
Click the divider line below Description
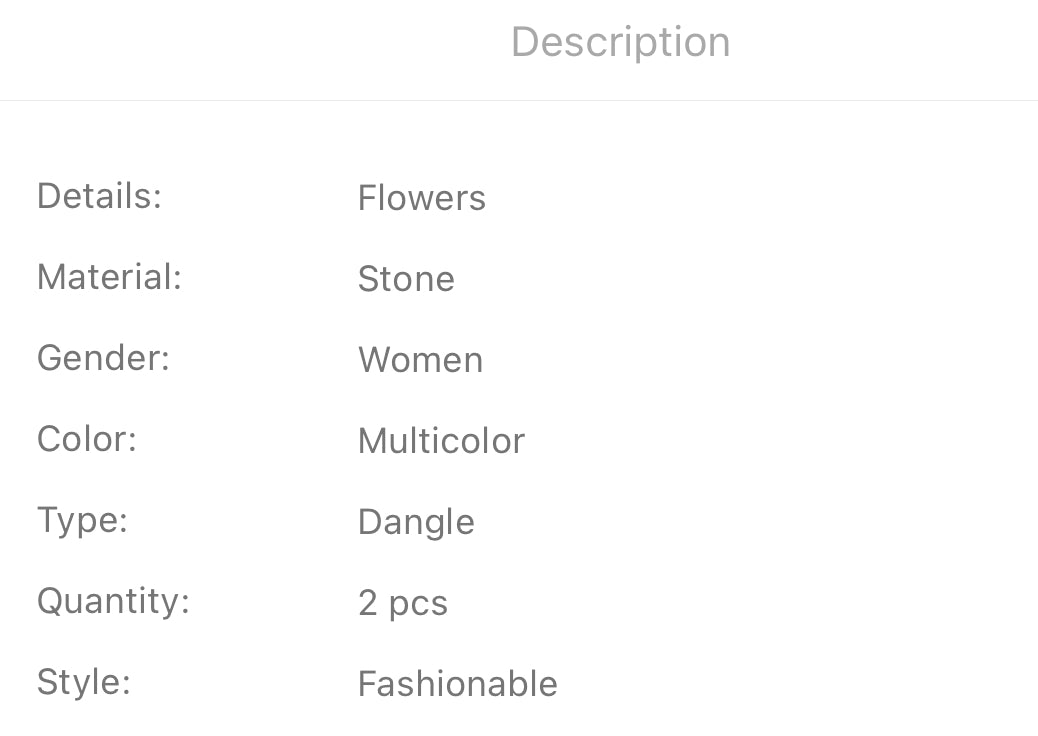point(519,100)
